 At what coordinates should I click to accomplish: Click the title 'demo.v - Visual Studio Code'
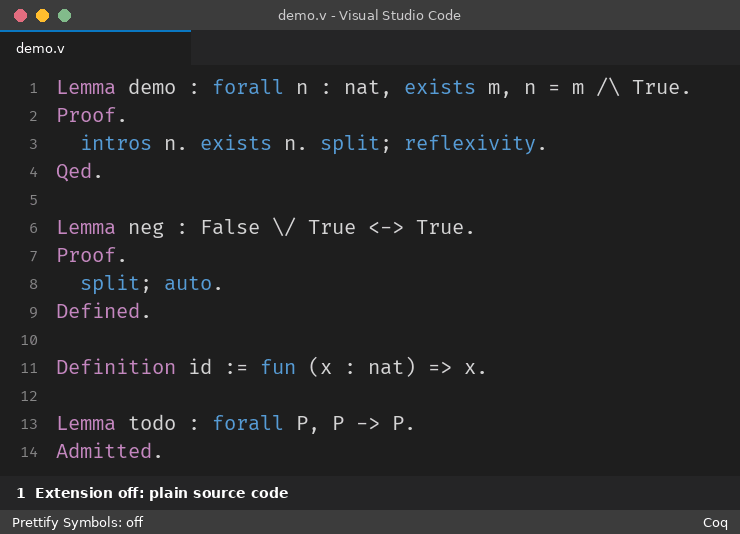pos(369,16)
